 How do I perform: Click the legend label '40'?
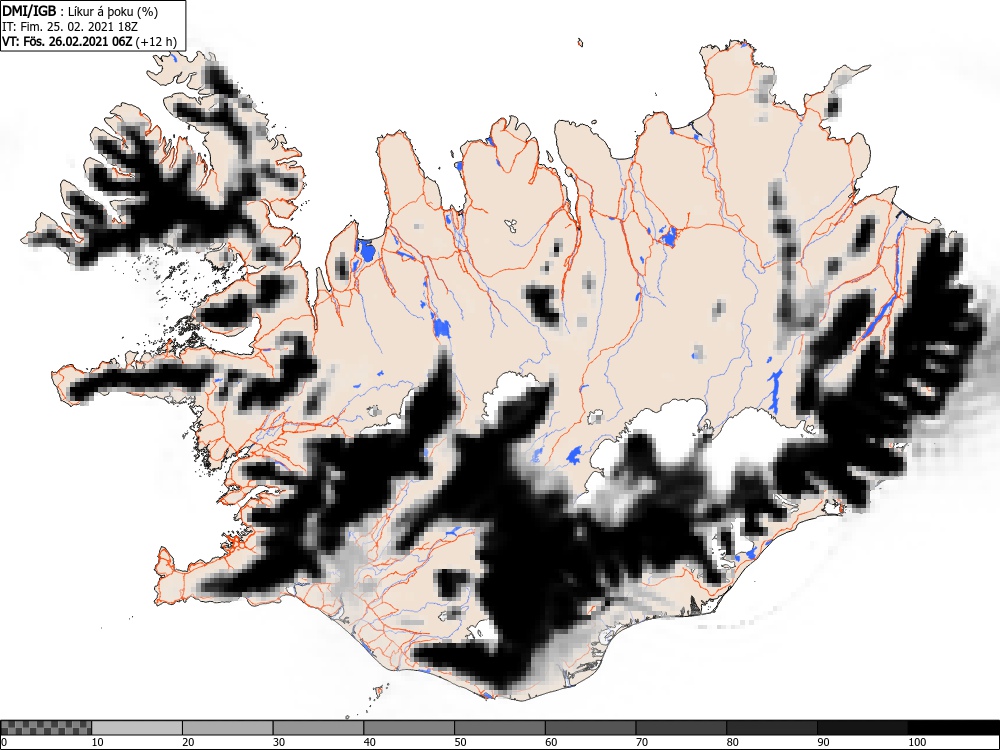coord(369,742)
